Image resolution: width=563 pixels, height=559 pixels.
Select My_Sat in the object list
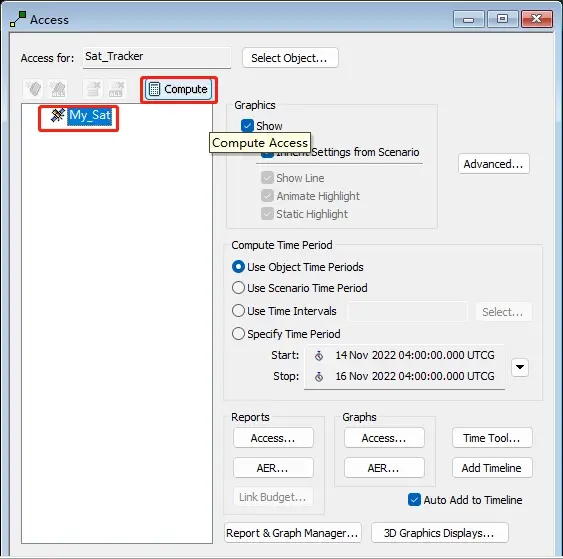coord(89,115)
